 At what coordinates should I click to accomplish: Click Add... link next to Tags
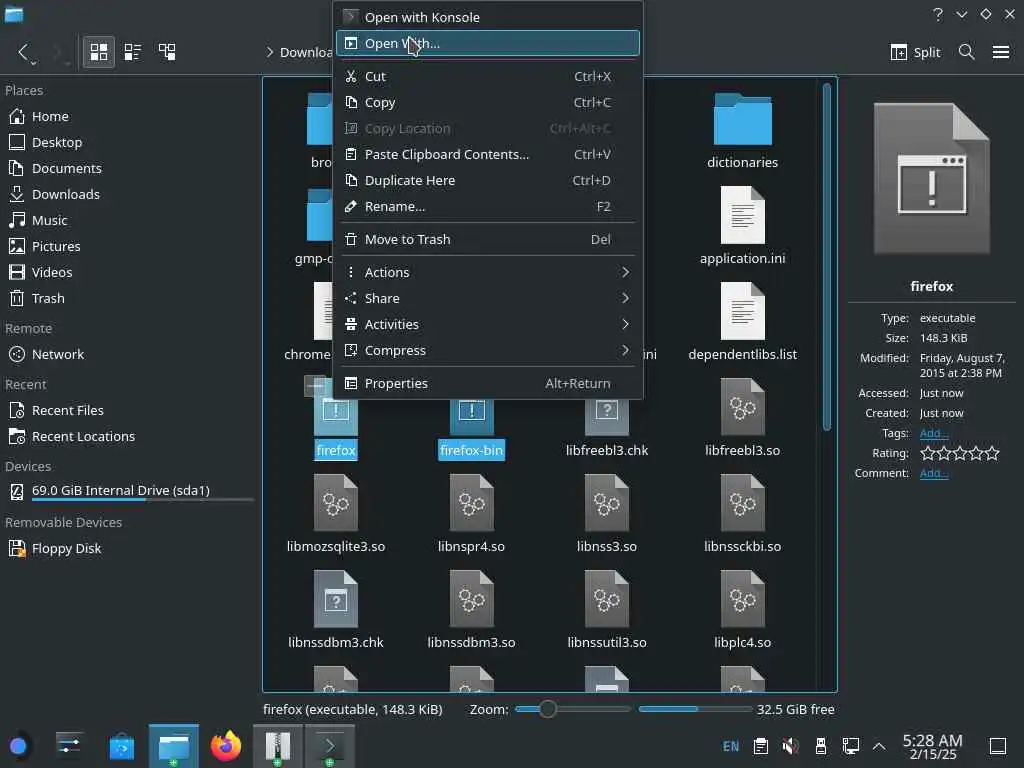pyautogui.click(x=933, y=433)
